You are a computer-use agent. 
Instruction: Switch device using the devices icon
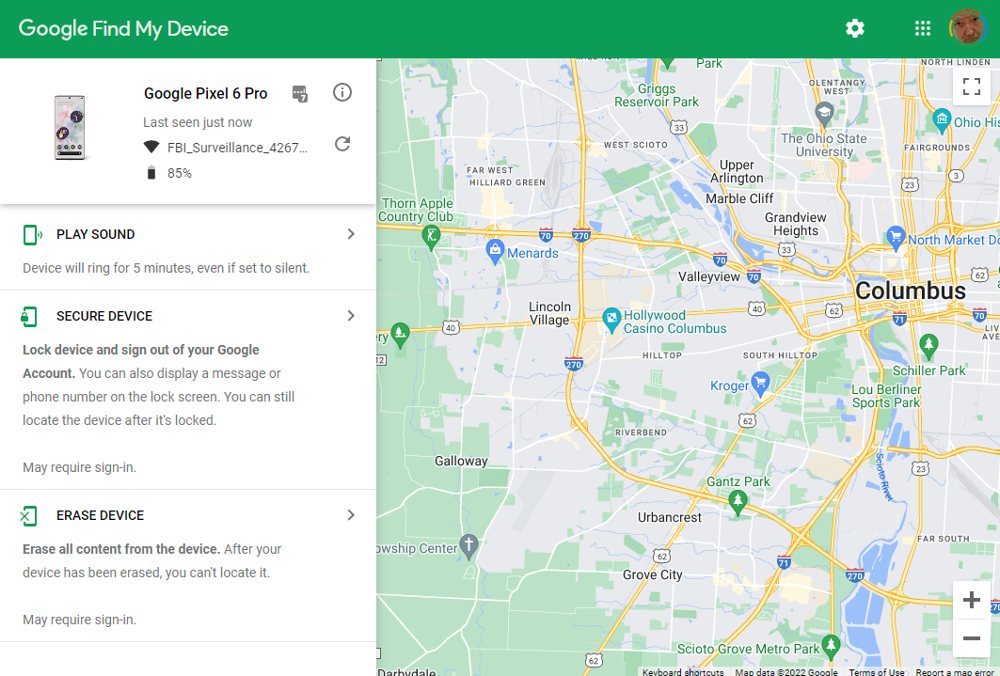300,94
